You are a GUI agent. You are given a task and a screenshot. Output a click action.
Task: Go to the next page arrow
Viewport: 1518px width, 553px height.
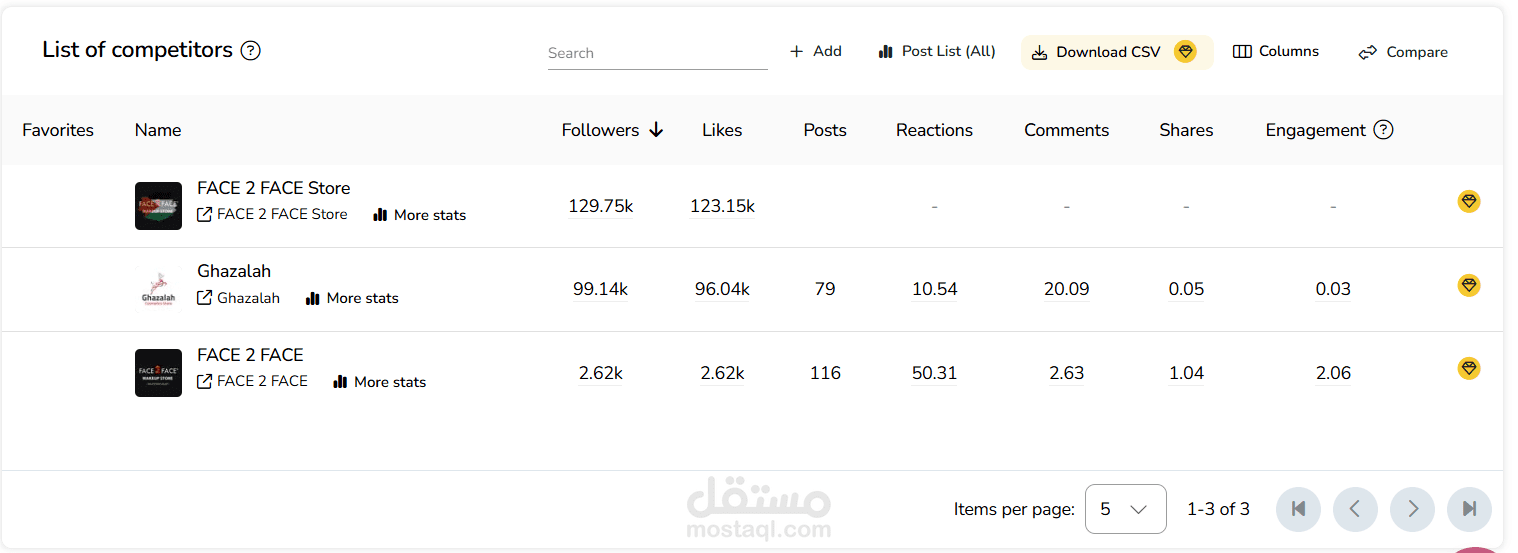coord(1412,509)
